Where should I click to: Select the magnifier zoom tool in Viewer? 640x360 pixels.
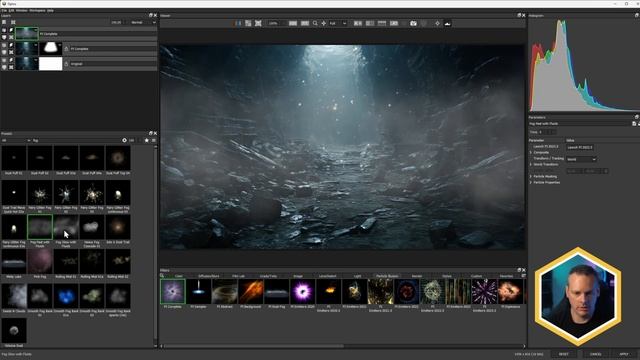pyautogui.click(x=315, y=23)
